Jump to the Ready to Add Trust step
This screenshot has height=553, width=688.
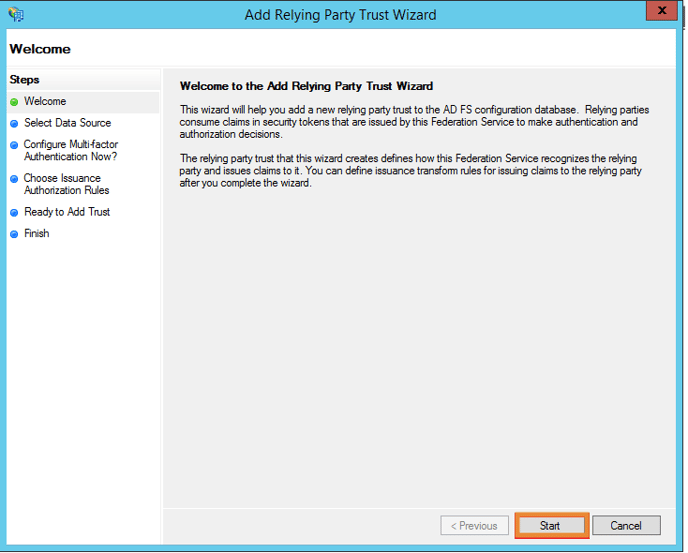pyautogui.click(x=67, y=212)
